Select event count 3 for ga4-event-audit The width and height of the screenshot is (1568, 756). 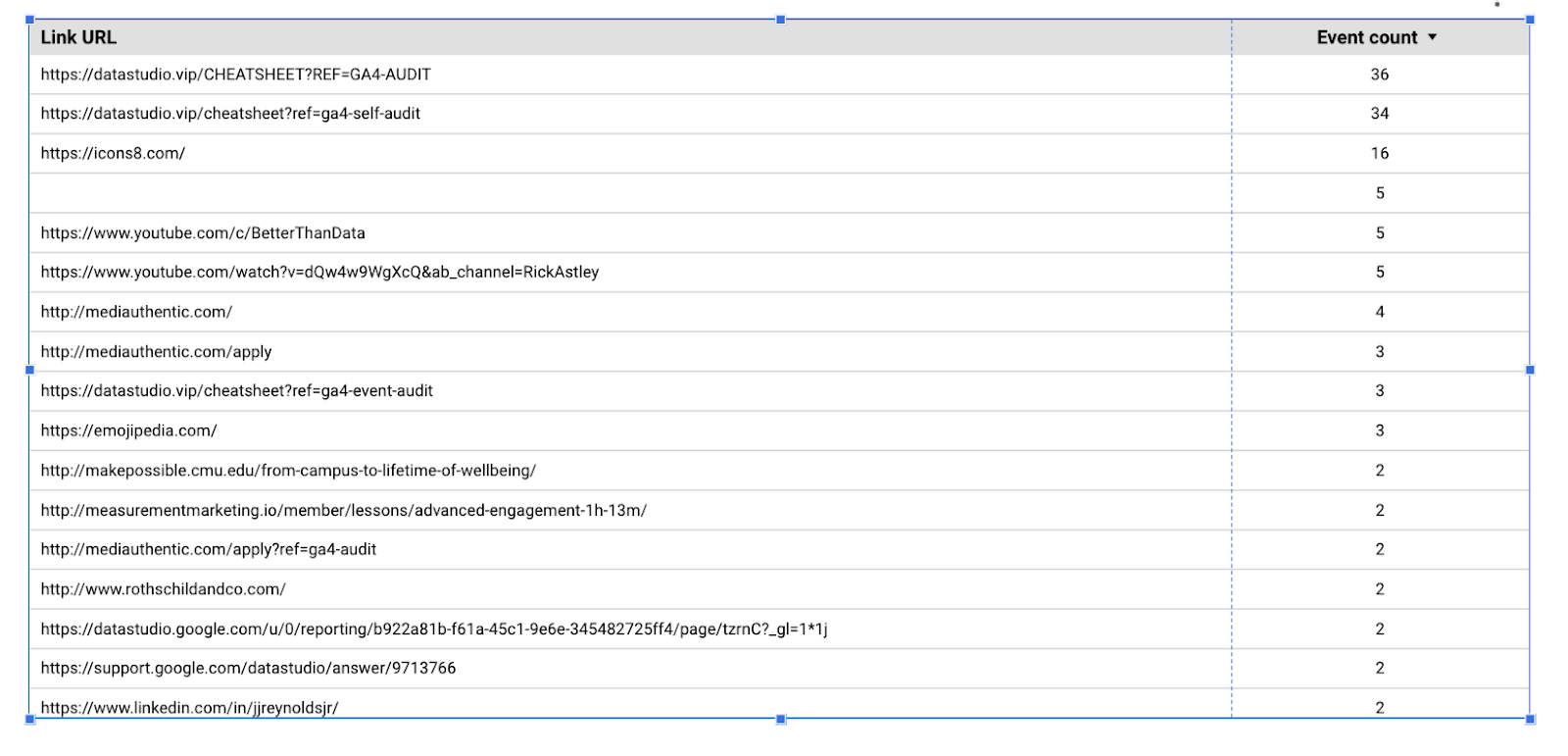[x=1380, y=391]
